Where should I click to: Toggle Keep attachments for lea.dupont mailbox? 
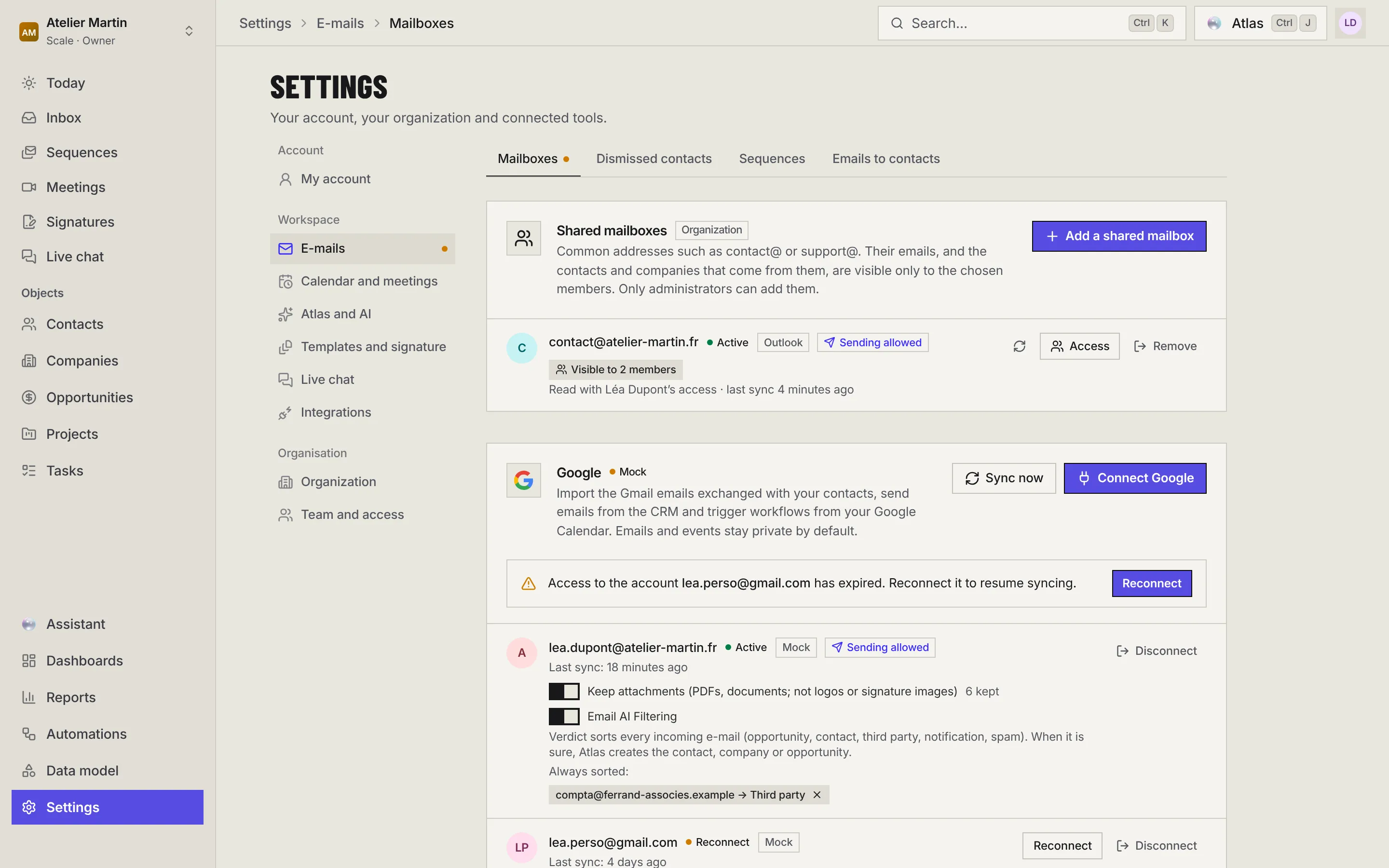pyautogui.click(x=564, y=692)
